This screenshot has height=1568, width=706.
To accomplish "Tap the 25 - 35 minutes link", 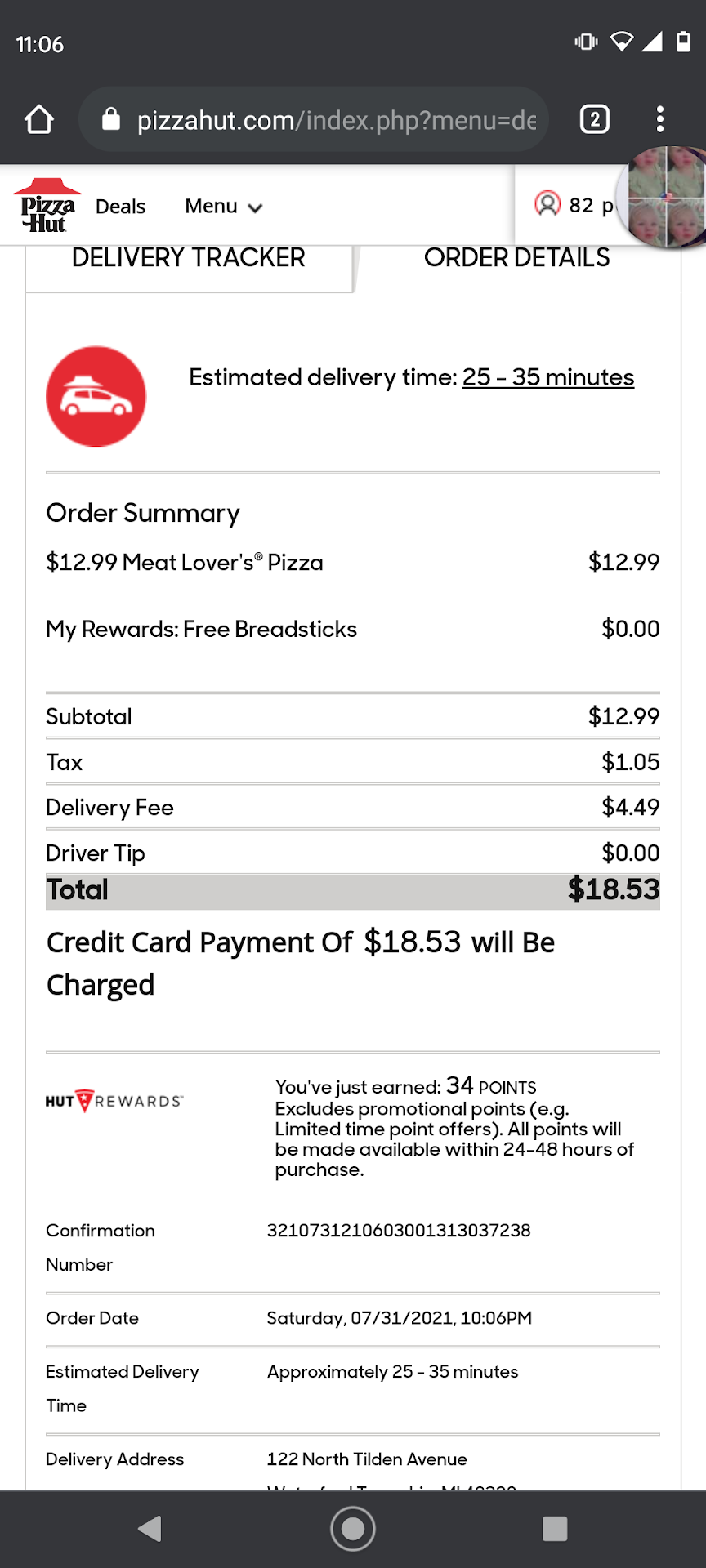I will pyautogui.click(x=547, y=377).
